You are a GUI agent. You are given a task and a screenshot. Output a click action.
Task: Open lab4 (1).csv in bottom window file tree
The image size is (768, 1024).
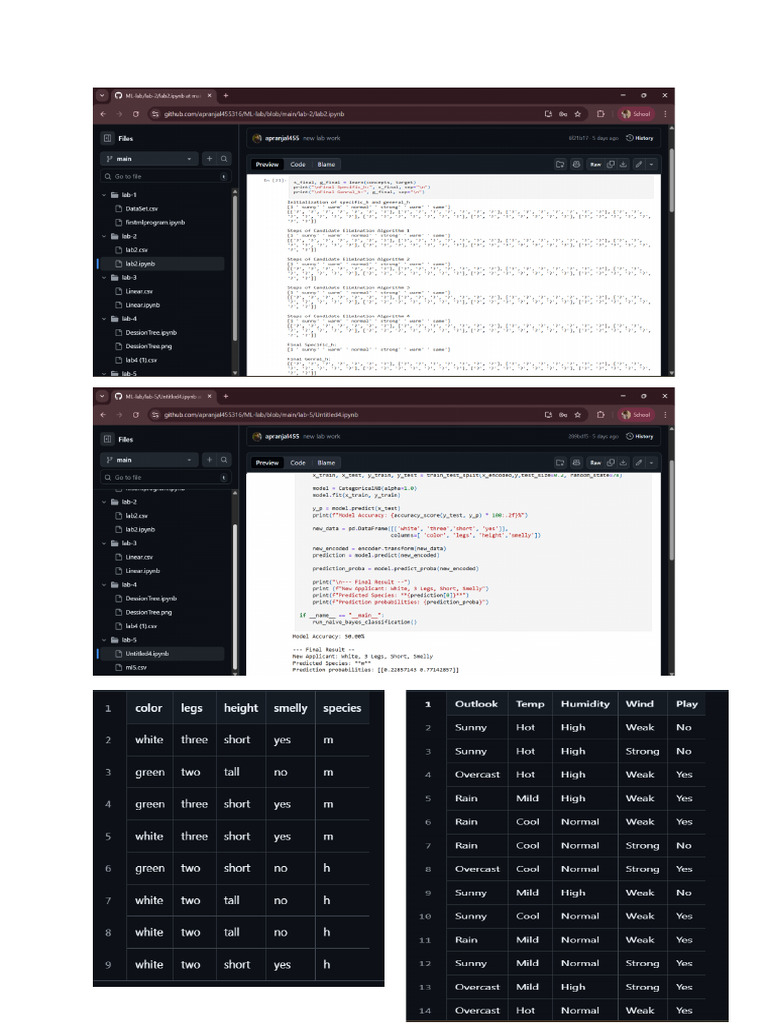click(141, 626)
